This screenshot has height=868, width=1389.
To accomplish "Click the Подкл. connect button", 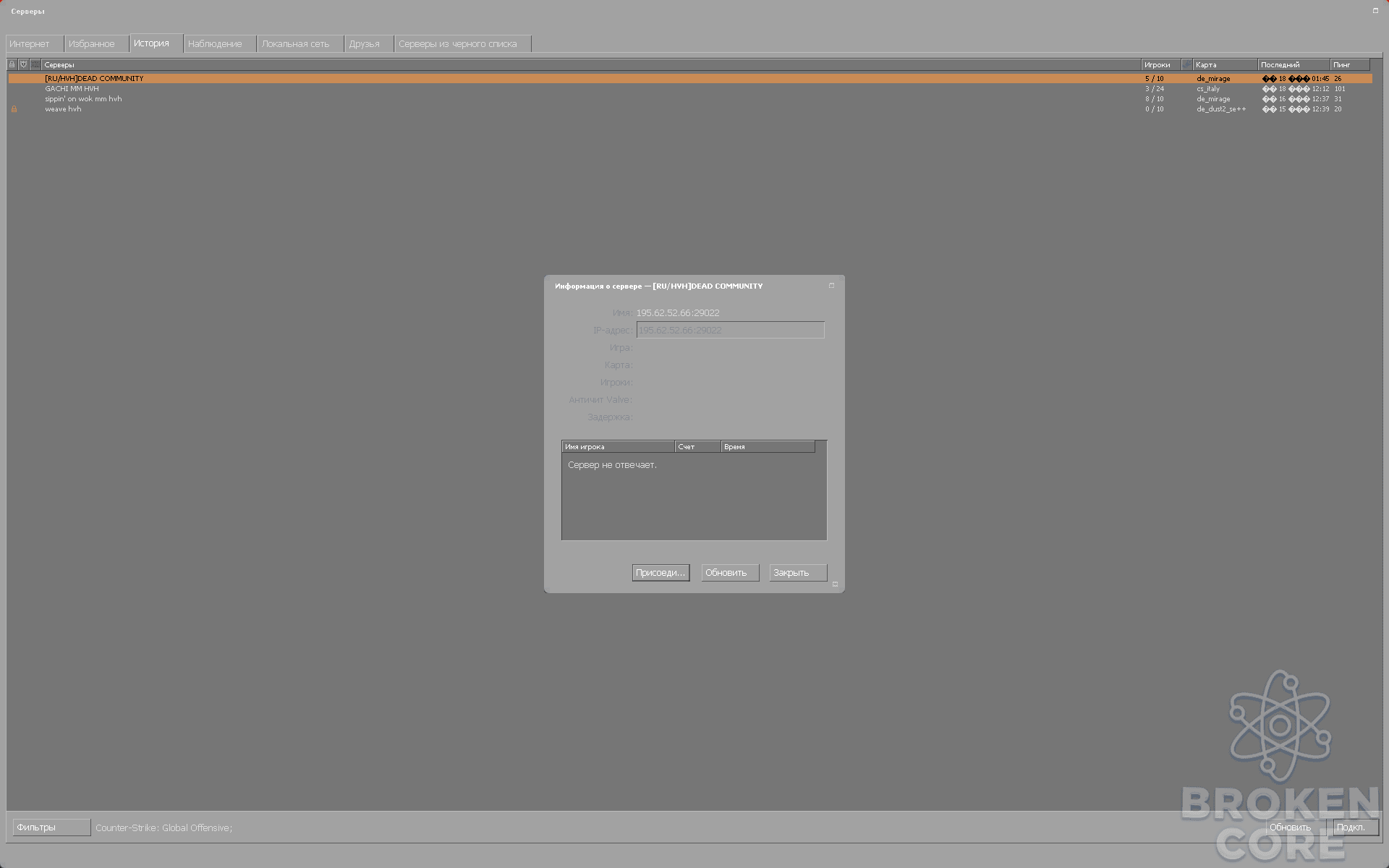I will (x=1356, y=827).
